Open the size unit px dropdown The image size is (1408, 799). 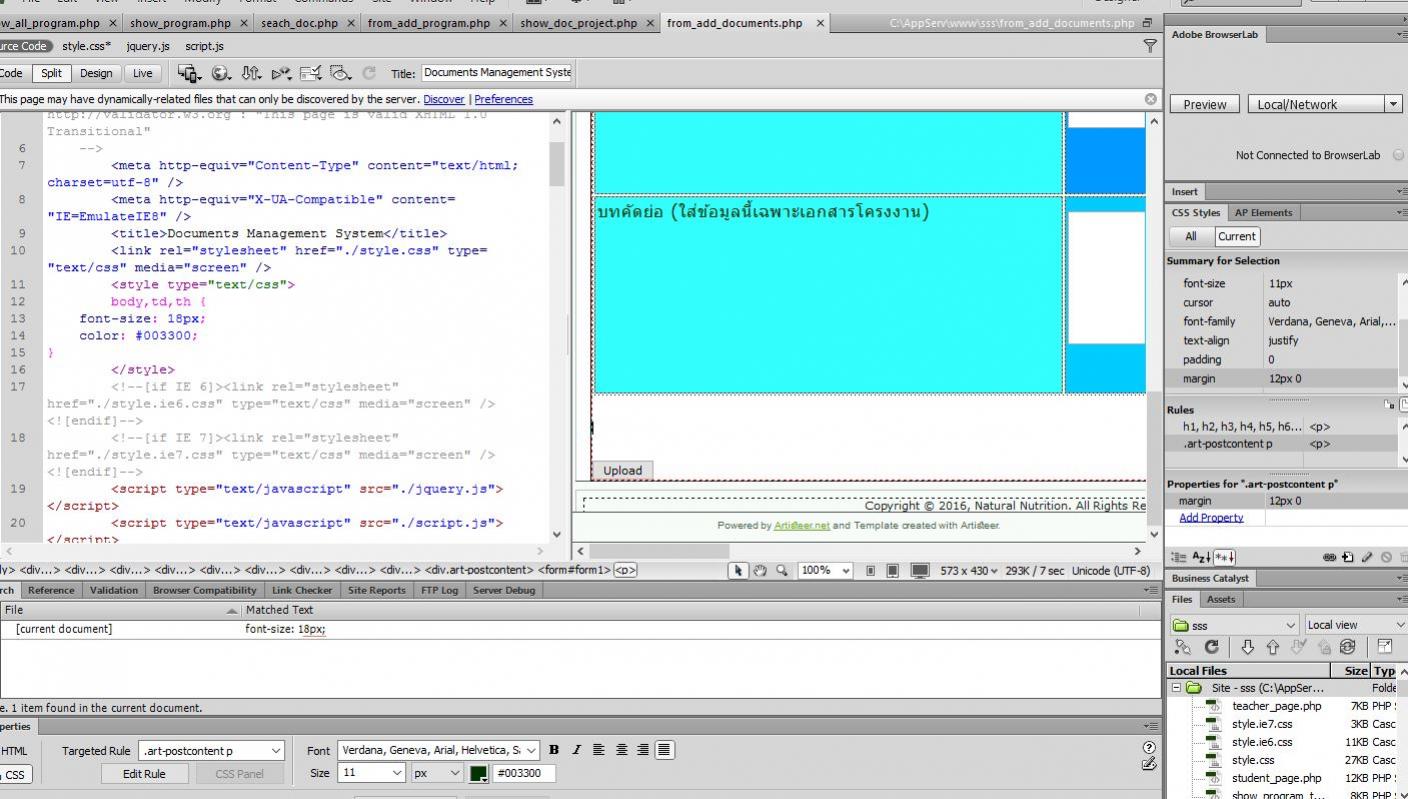pyautogui.click(x=438, y=773)
